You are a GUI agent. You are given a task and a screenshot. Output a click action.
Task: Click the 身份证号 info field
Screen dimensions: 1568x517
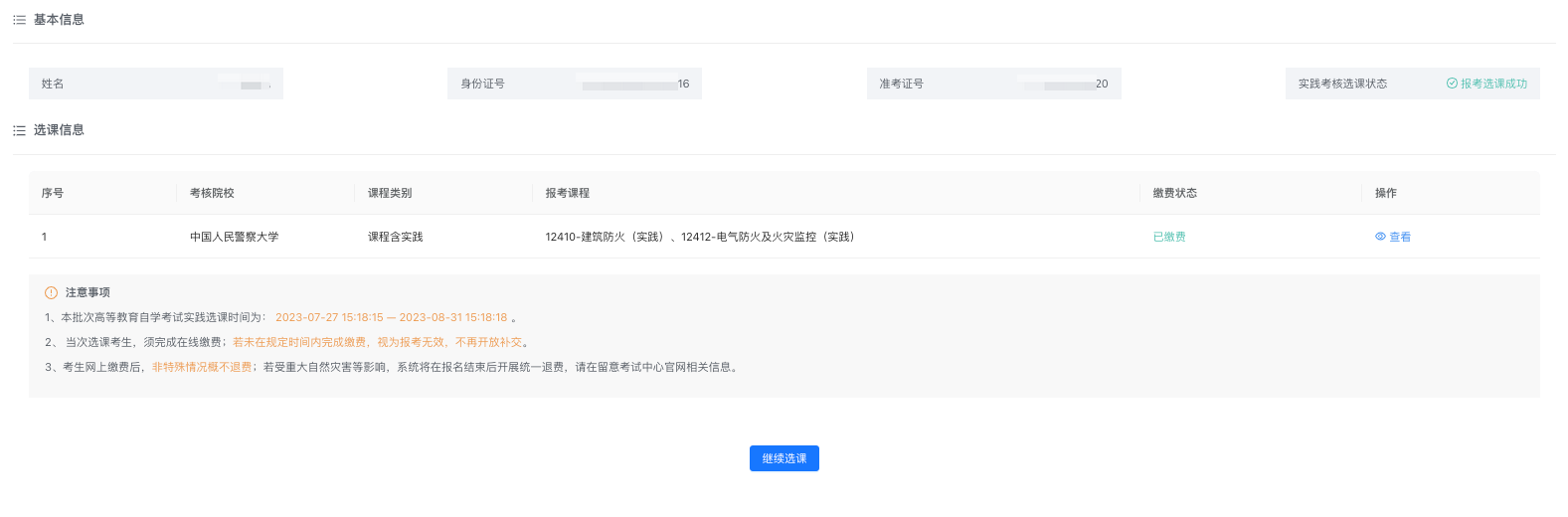coord(575,84)
